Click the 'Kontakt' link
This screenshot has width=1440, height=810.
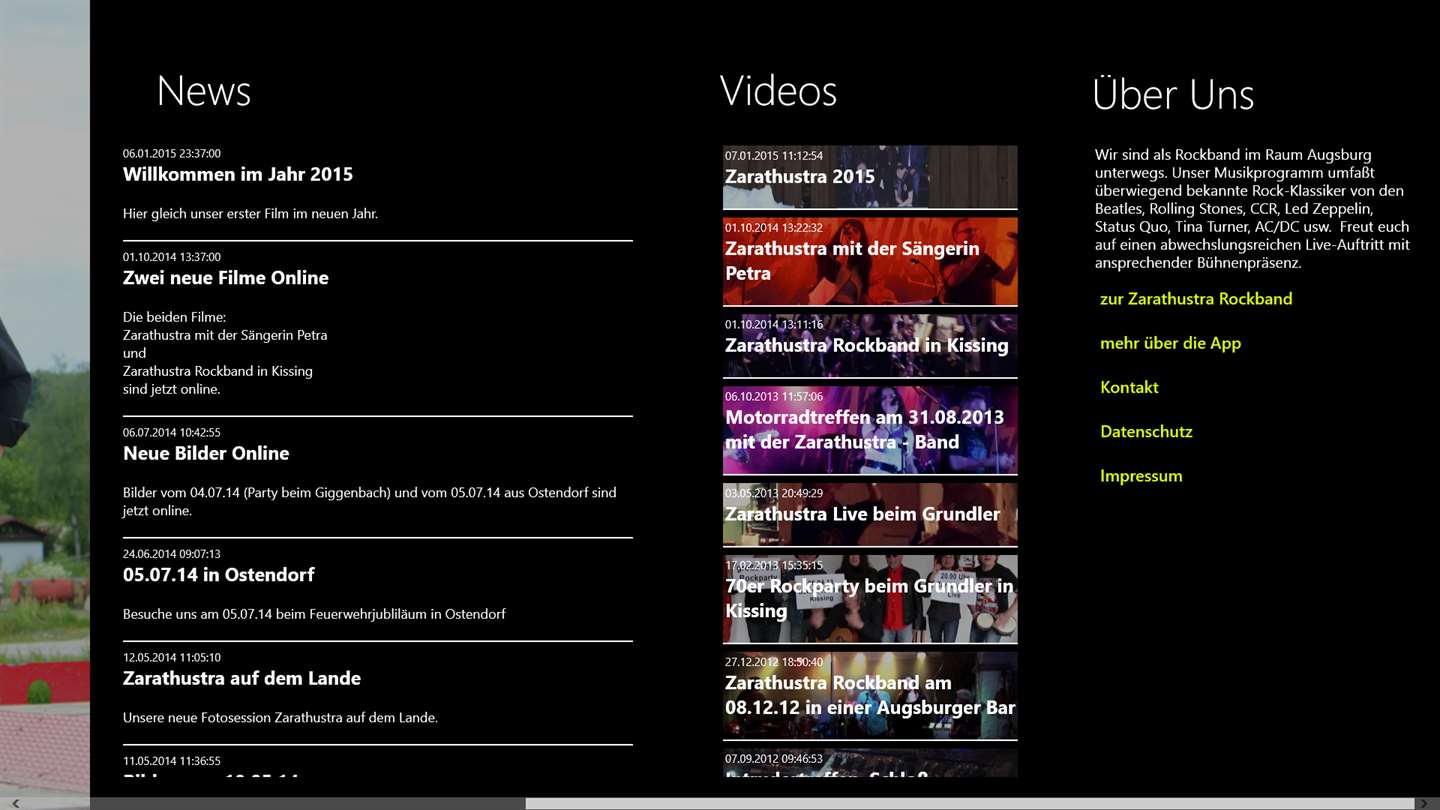pos(1129,387)
